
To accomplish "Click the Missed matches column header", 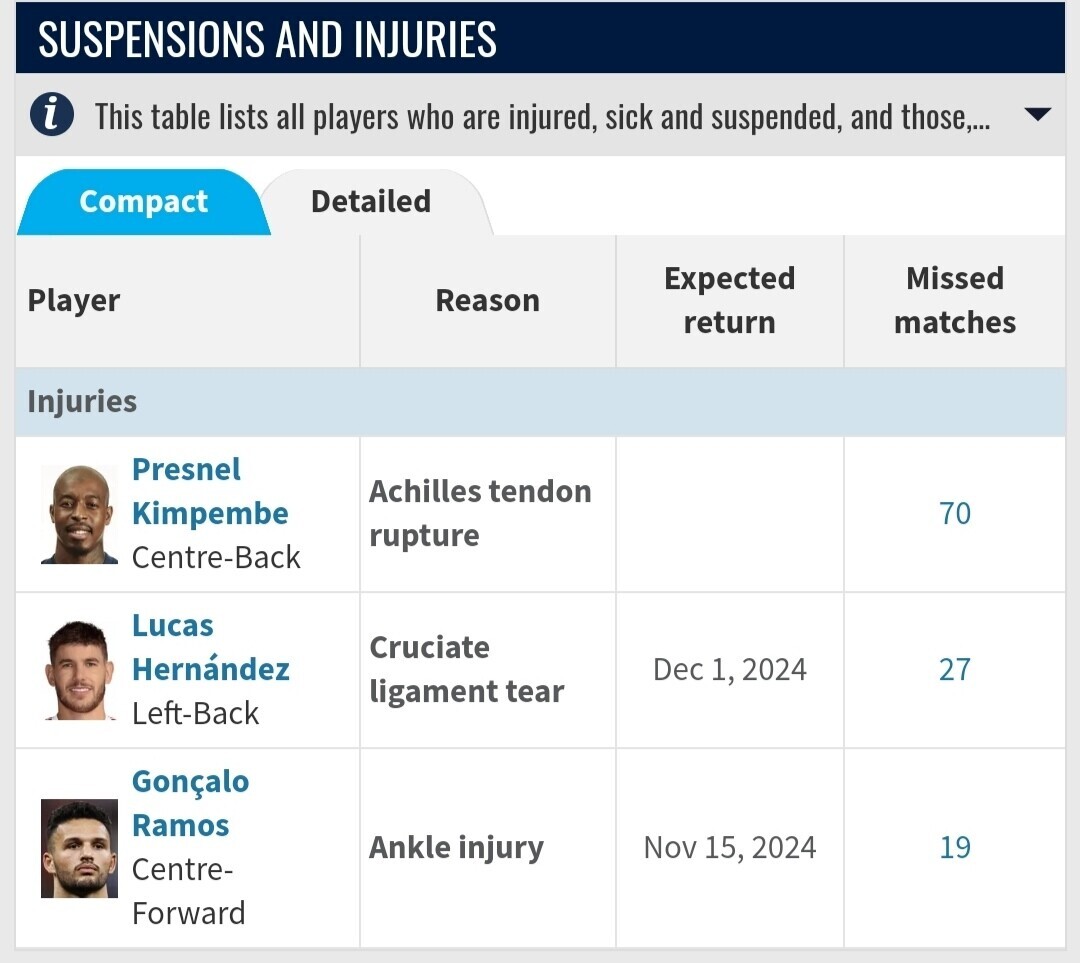I will 955,300.
